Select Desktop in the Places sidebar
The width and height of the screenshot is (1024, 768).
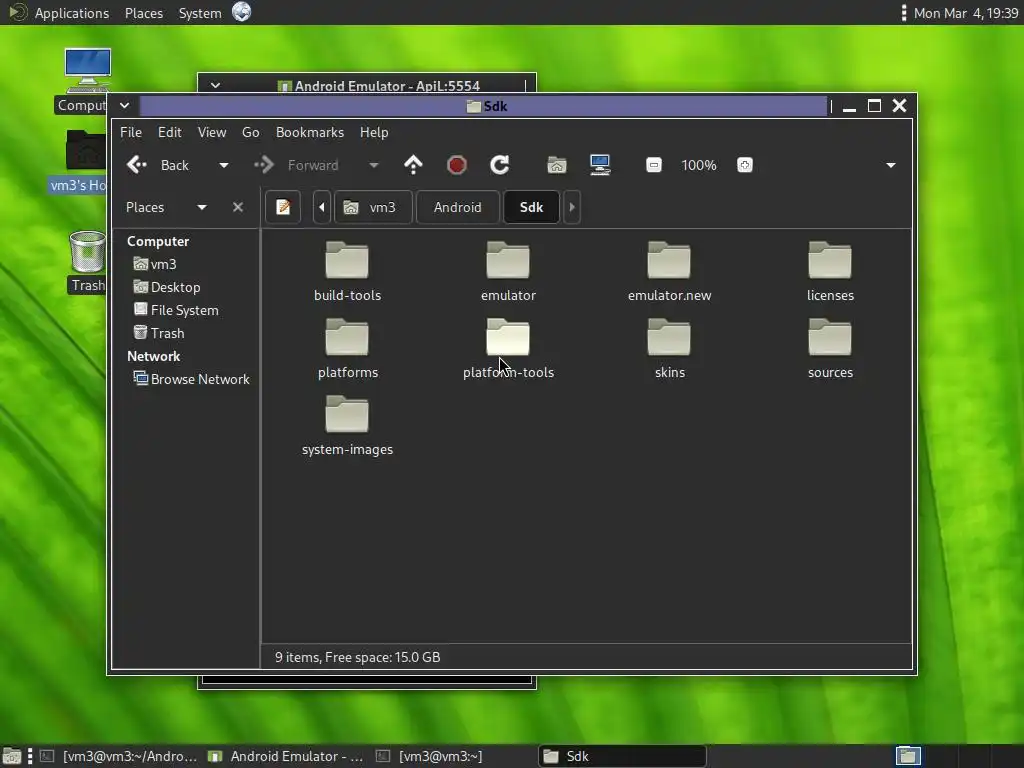click(x=167, y=287)
